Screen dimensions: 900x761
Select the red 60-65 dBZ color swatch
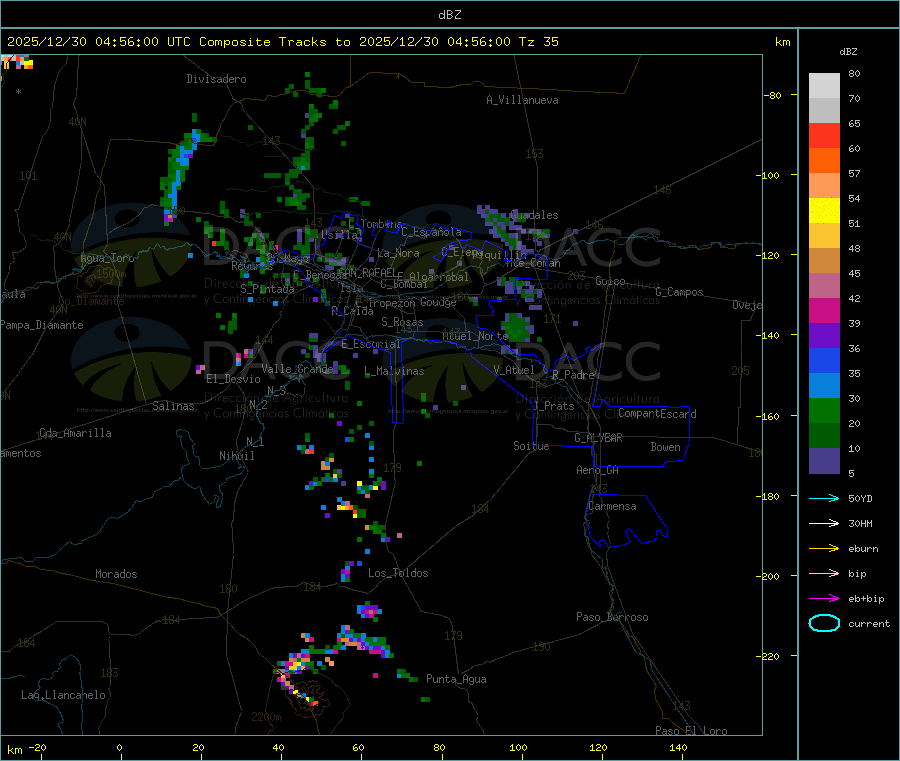pos(824,135)
